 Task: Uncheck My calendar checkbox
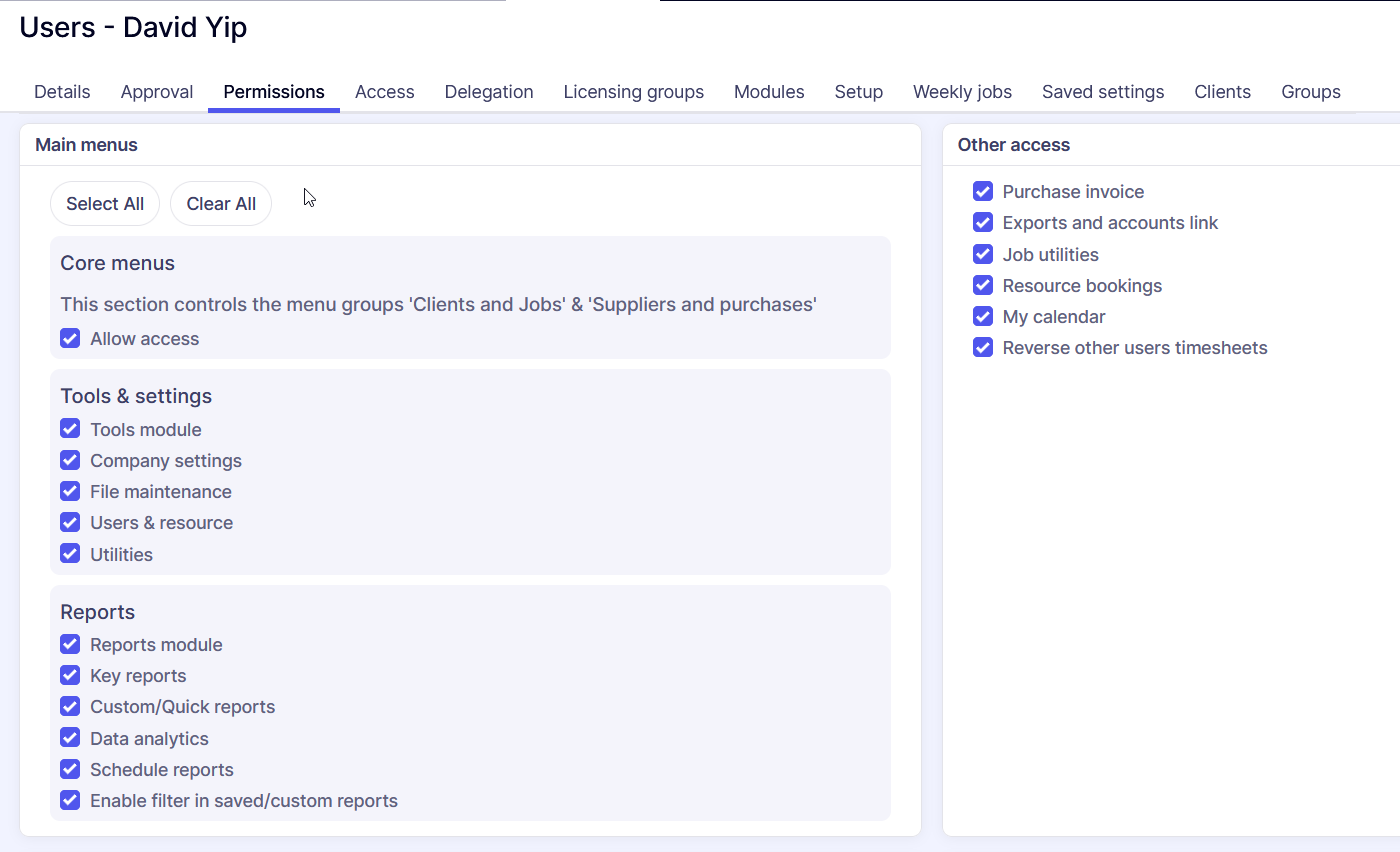pos(983,317)
